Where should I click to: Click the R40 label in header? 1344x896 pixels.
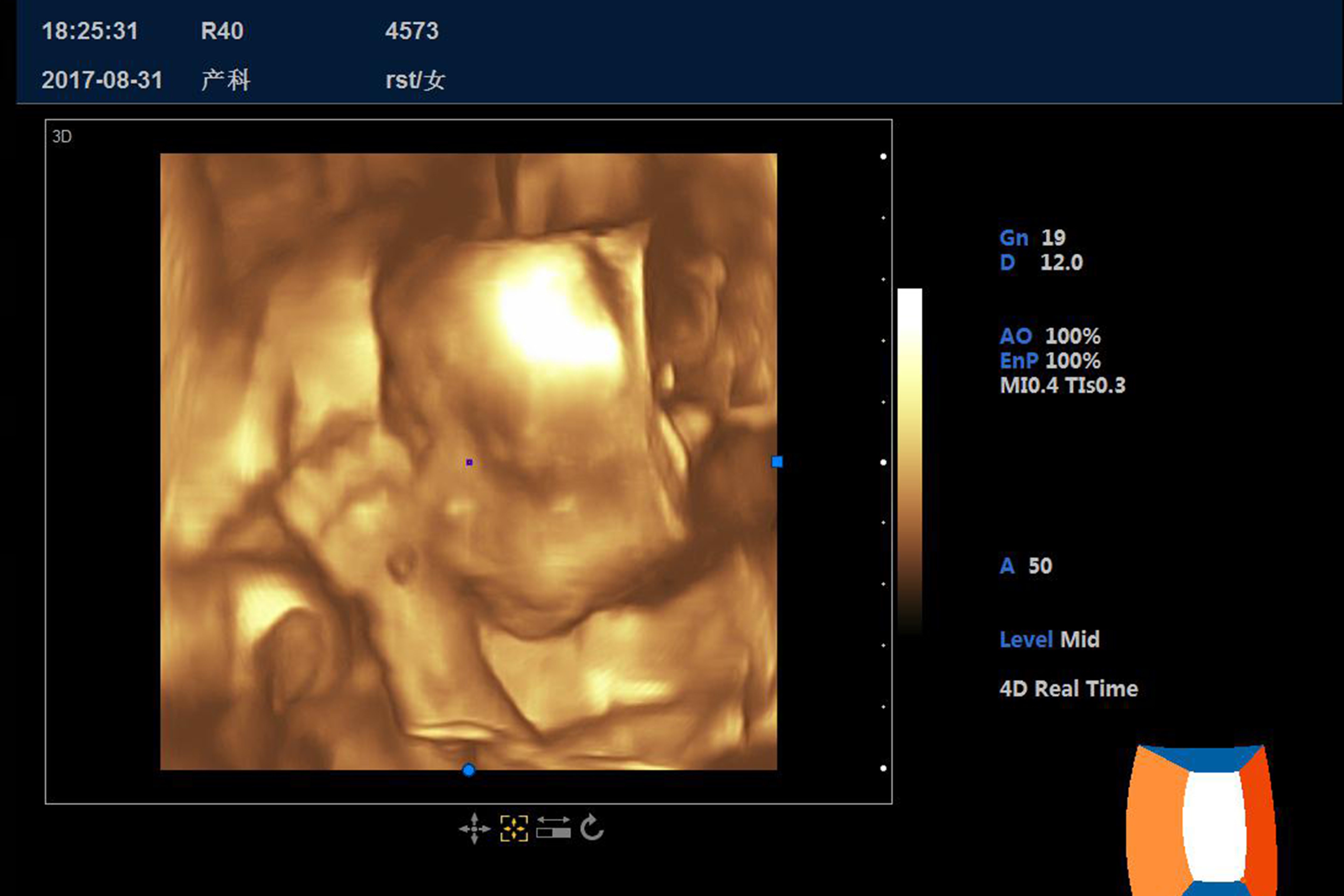tap(222, 31)
